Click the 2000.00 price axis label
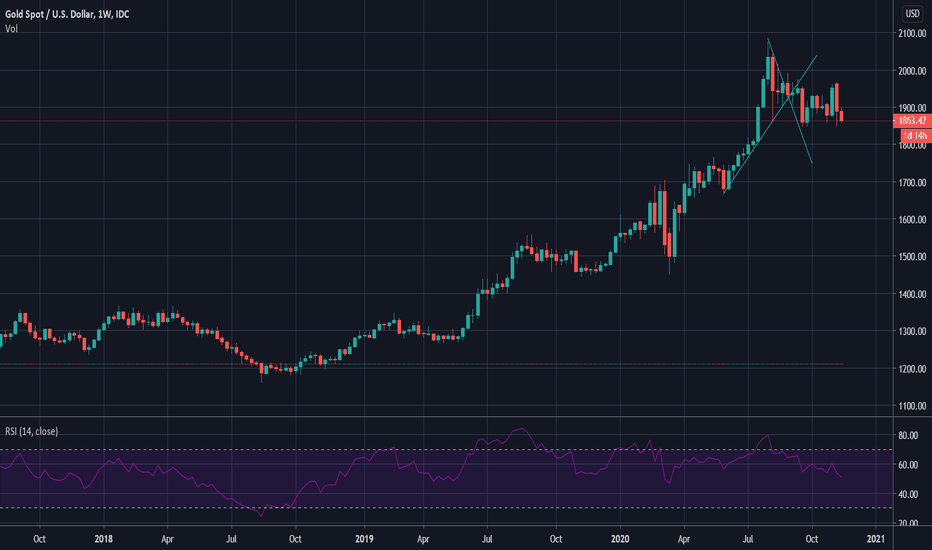 tap(912, 71)
